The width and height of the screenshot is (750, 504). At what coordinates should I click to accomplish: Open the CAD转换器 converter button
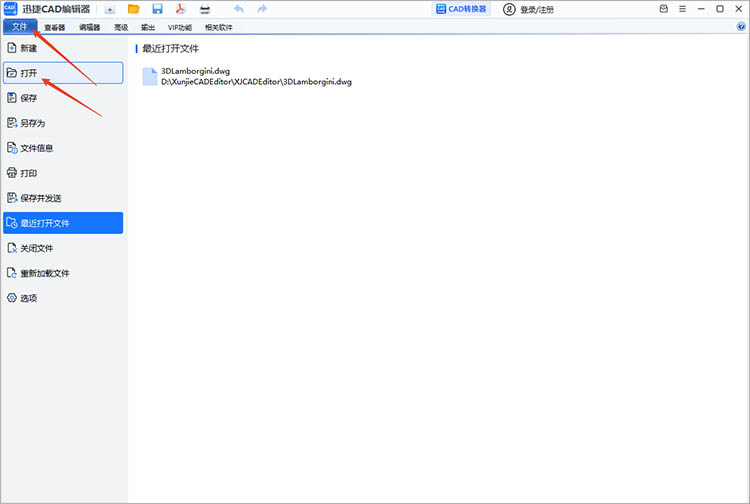(461, 9)
